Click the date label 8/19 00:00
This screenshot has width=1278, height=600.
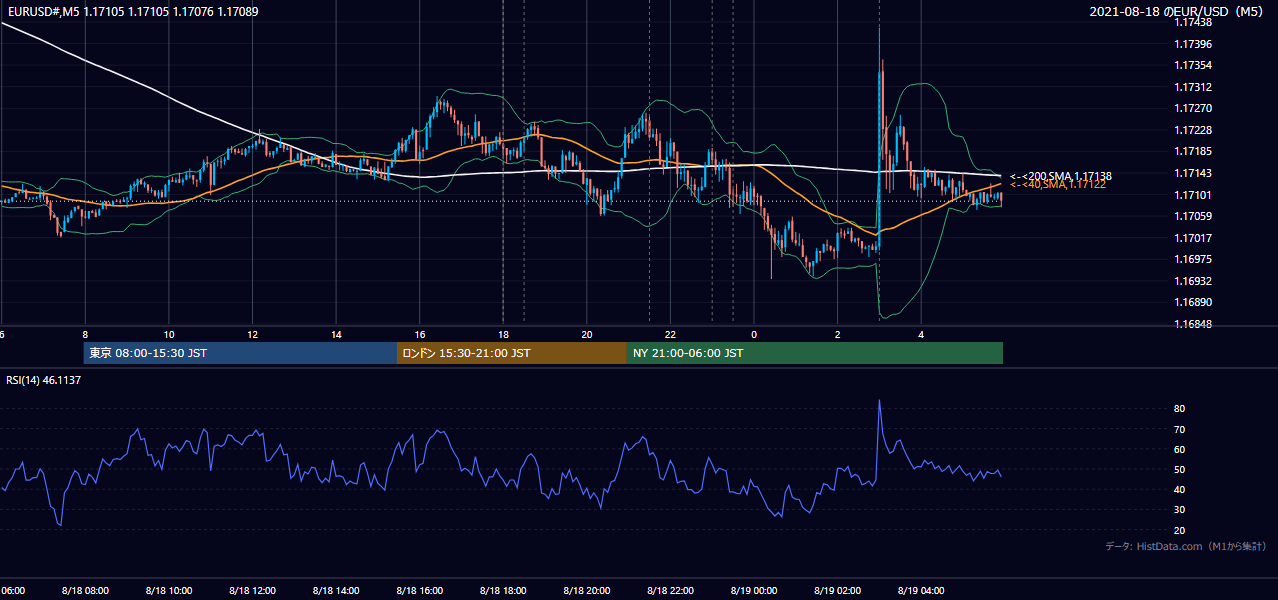(x=754, y=590)
